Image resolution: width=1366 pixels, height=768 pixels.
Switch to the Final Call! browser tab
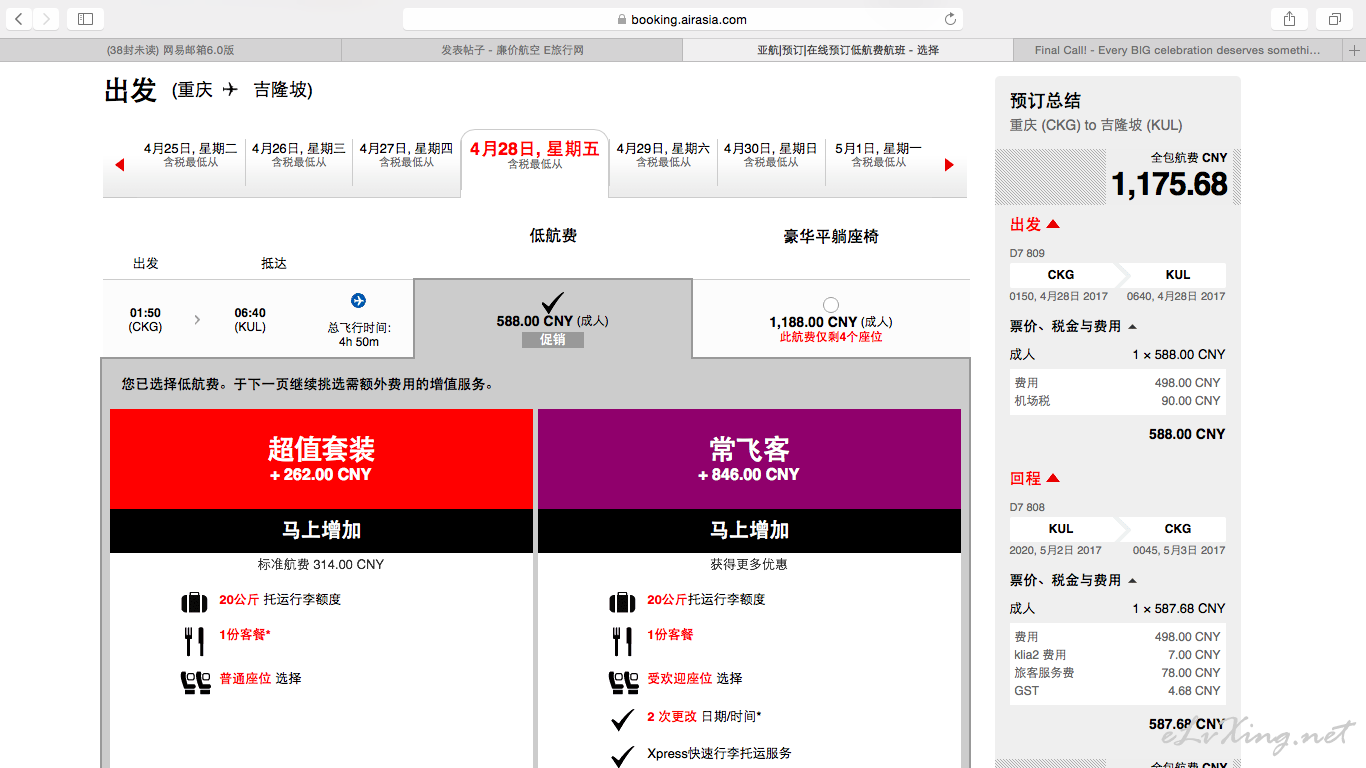pyautogui.click(x=1177, y=50)
